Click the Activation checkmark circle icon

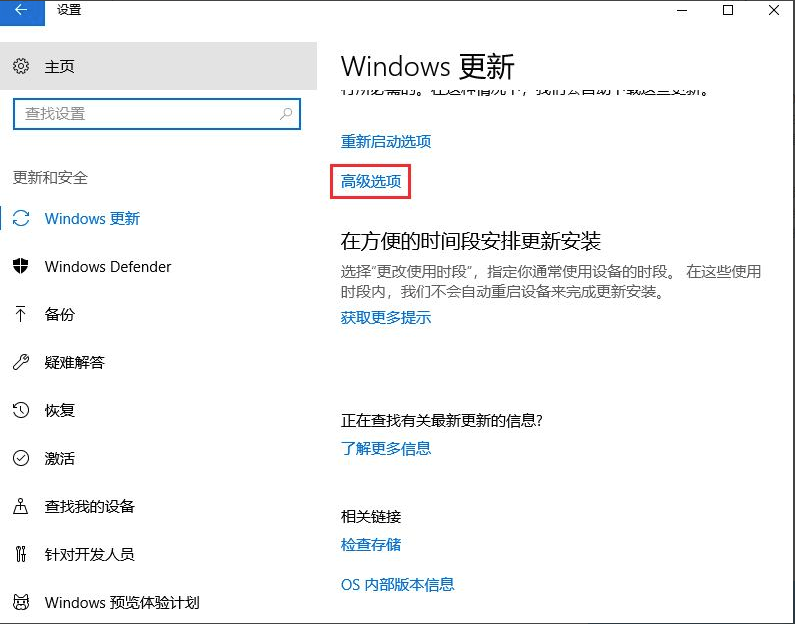[x=21, y=459]
